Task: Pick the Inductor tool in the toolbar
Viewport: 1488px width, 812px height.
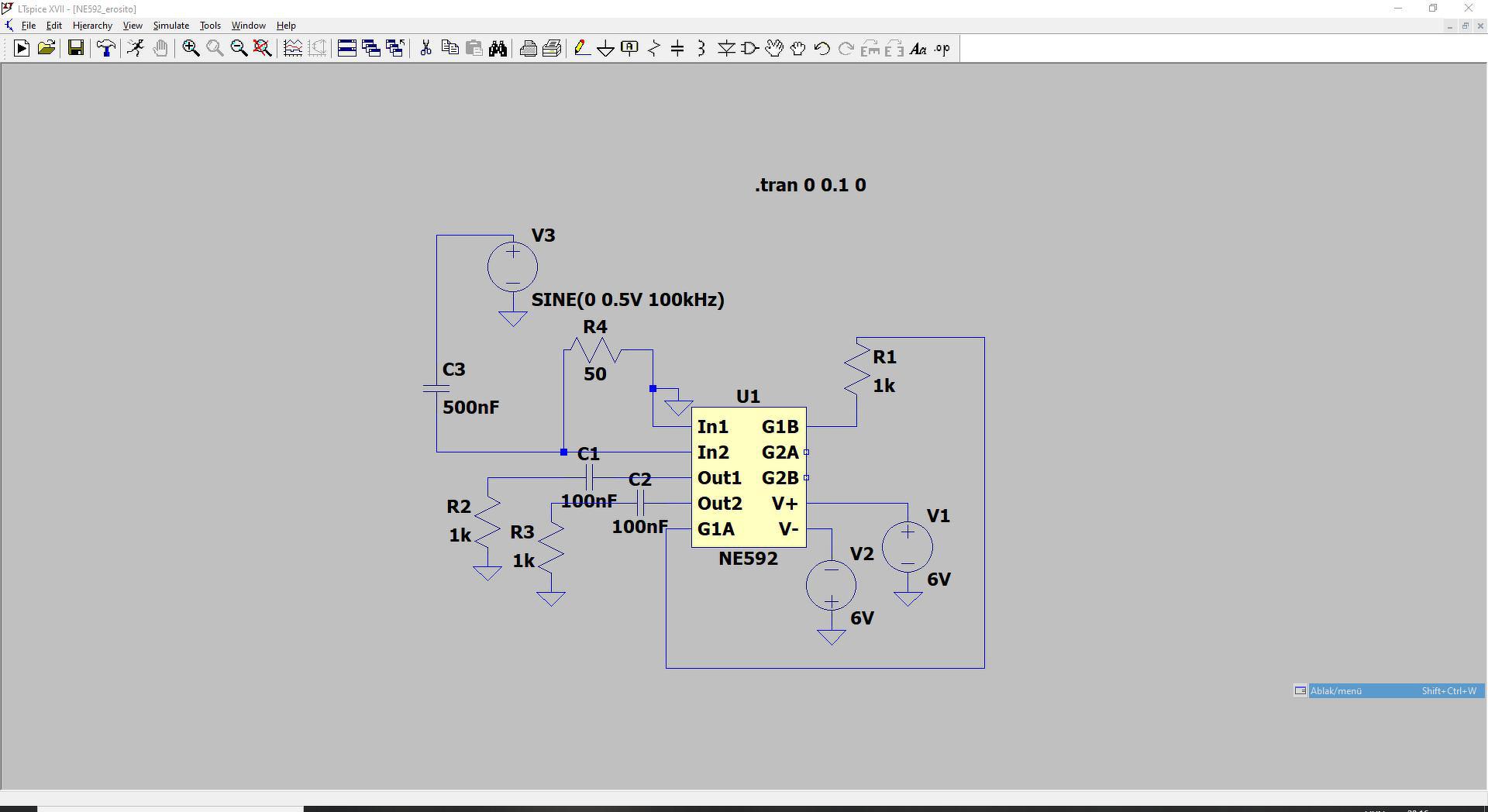Action: point(701,49)
